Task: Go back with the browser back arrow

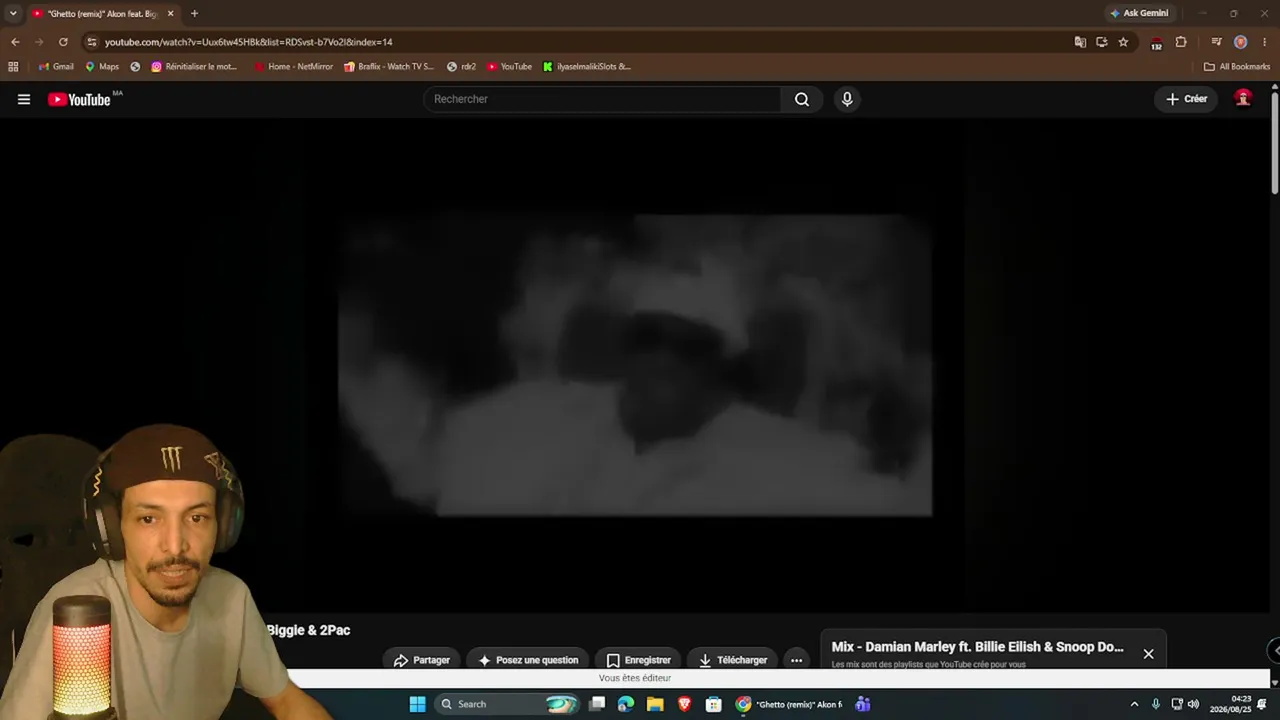Action: [15, 42]
